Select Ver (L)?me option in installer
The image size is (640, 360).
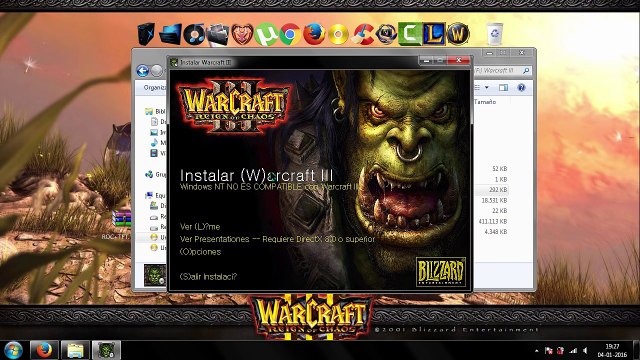pyautogui.click(x=200, y=227)
